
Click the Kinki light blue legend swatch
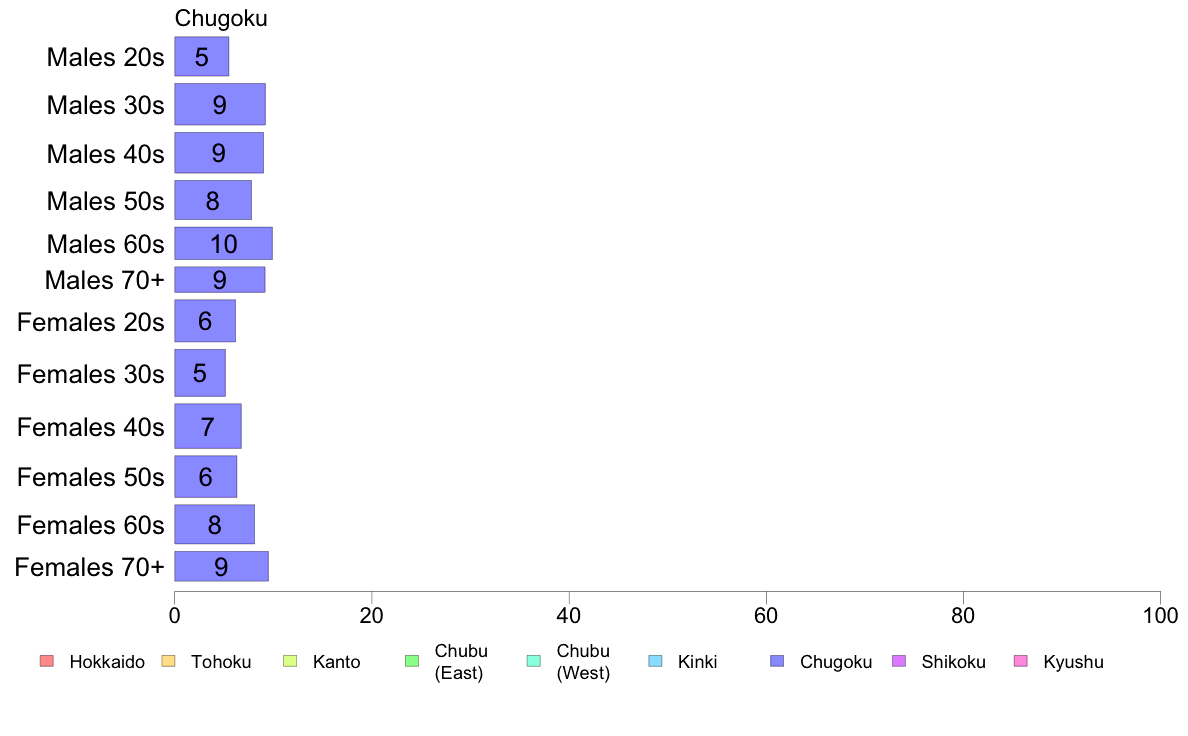click(x=655, y=661)
